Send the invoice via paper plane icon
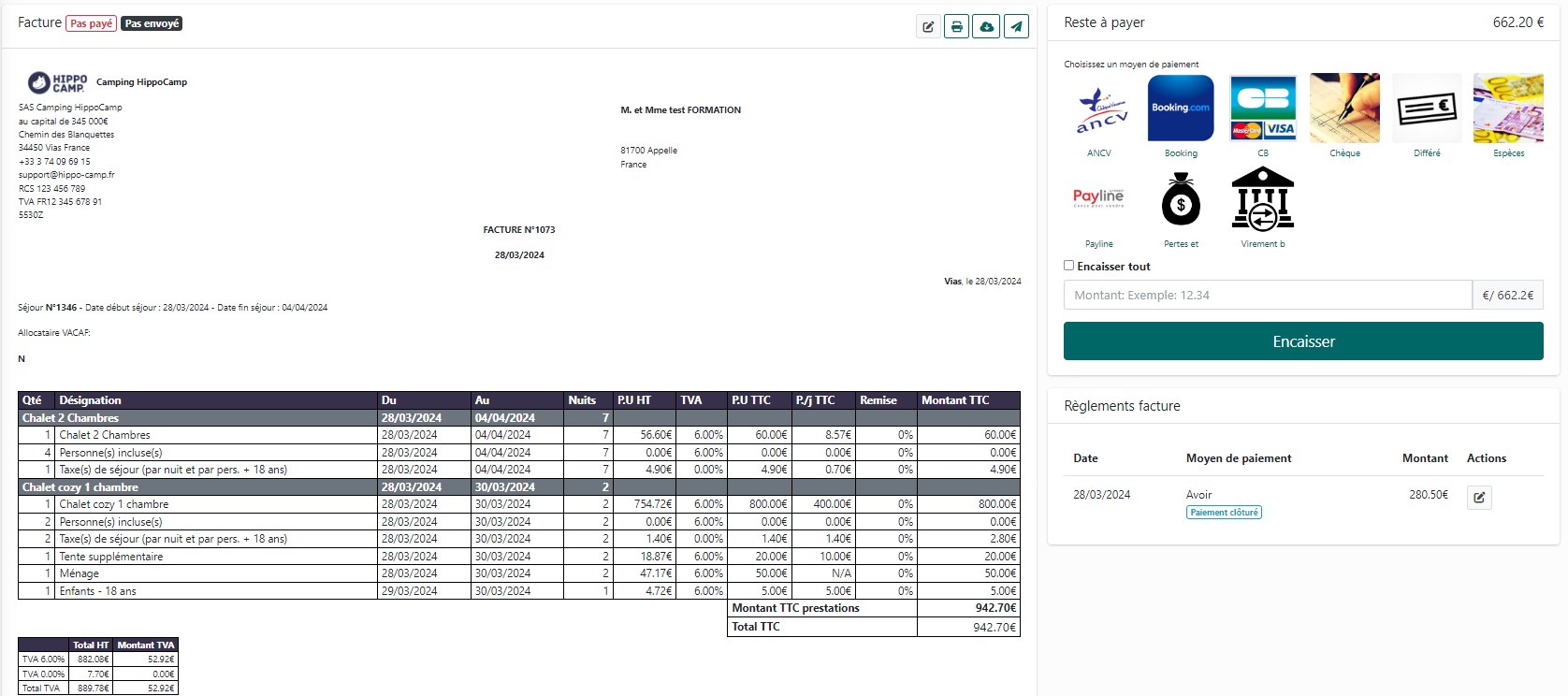 pos(1016,26)
